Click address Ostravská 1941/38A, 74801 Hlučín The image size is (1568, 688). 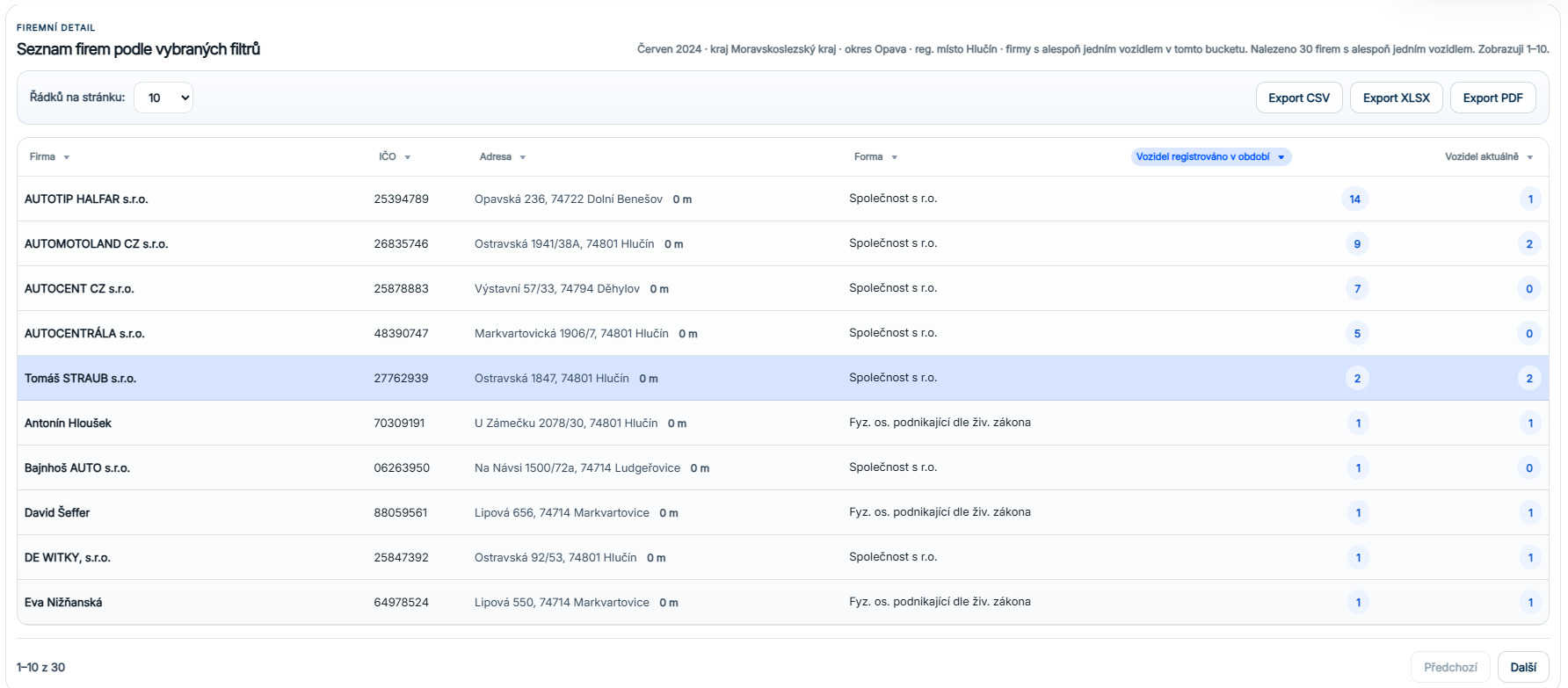pos(564,244)
